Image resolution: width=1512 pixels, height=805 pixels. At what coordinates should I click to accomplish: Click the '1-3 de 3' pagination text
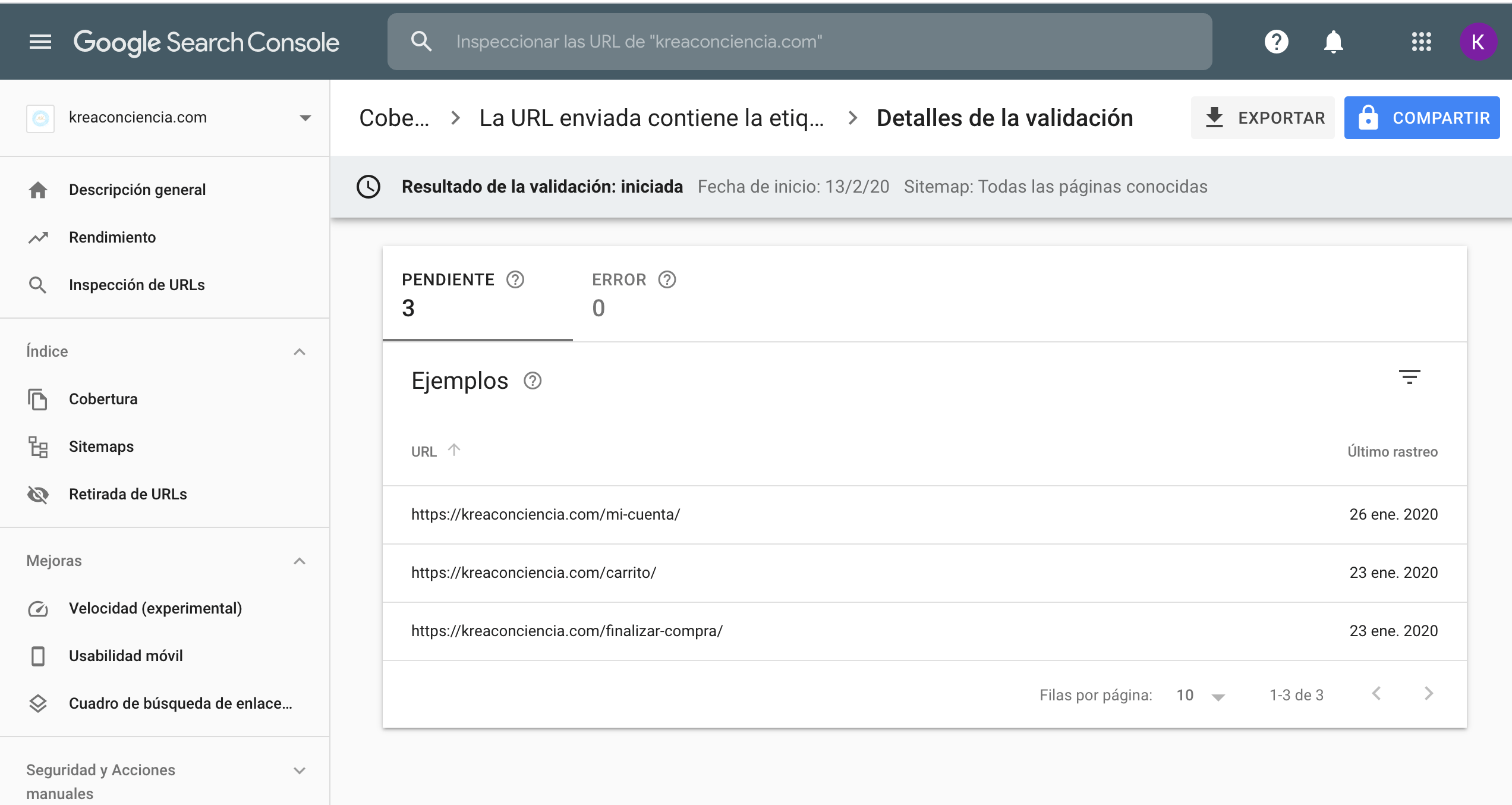click(1296, 695)
